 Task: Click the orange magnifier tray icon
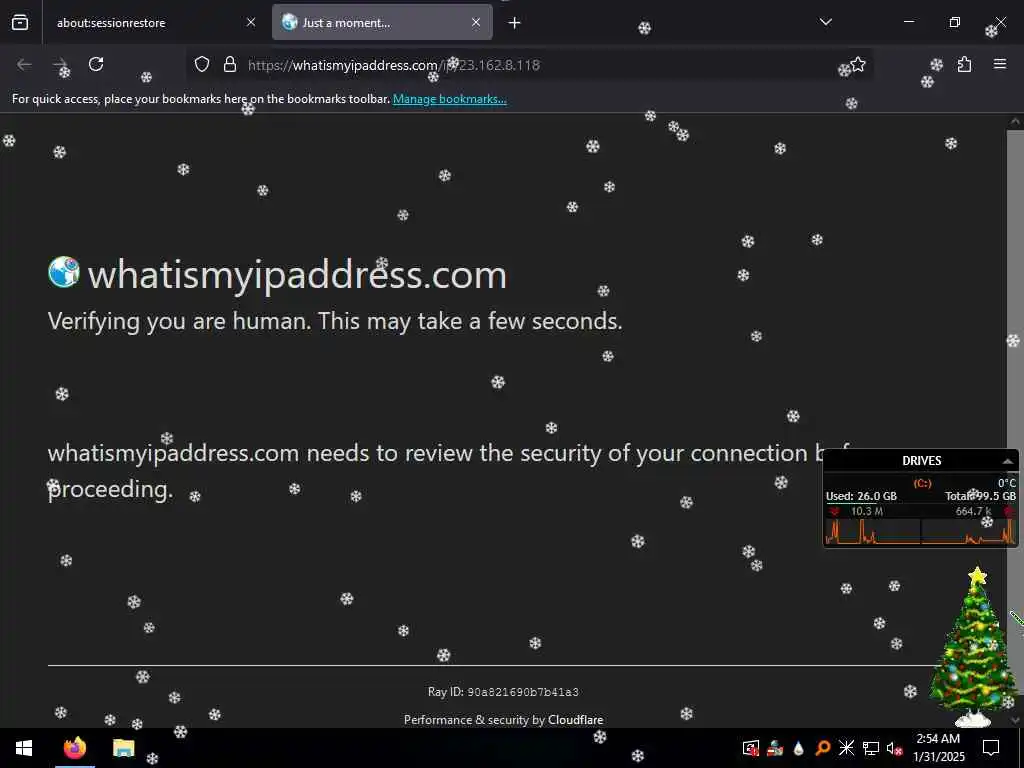coord(823,748)
